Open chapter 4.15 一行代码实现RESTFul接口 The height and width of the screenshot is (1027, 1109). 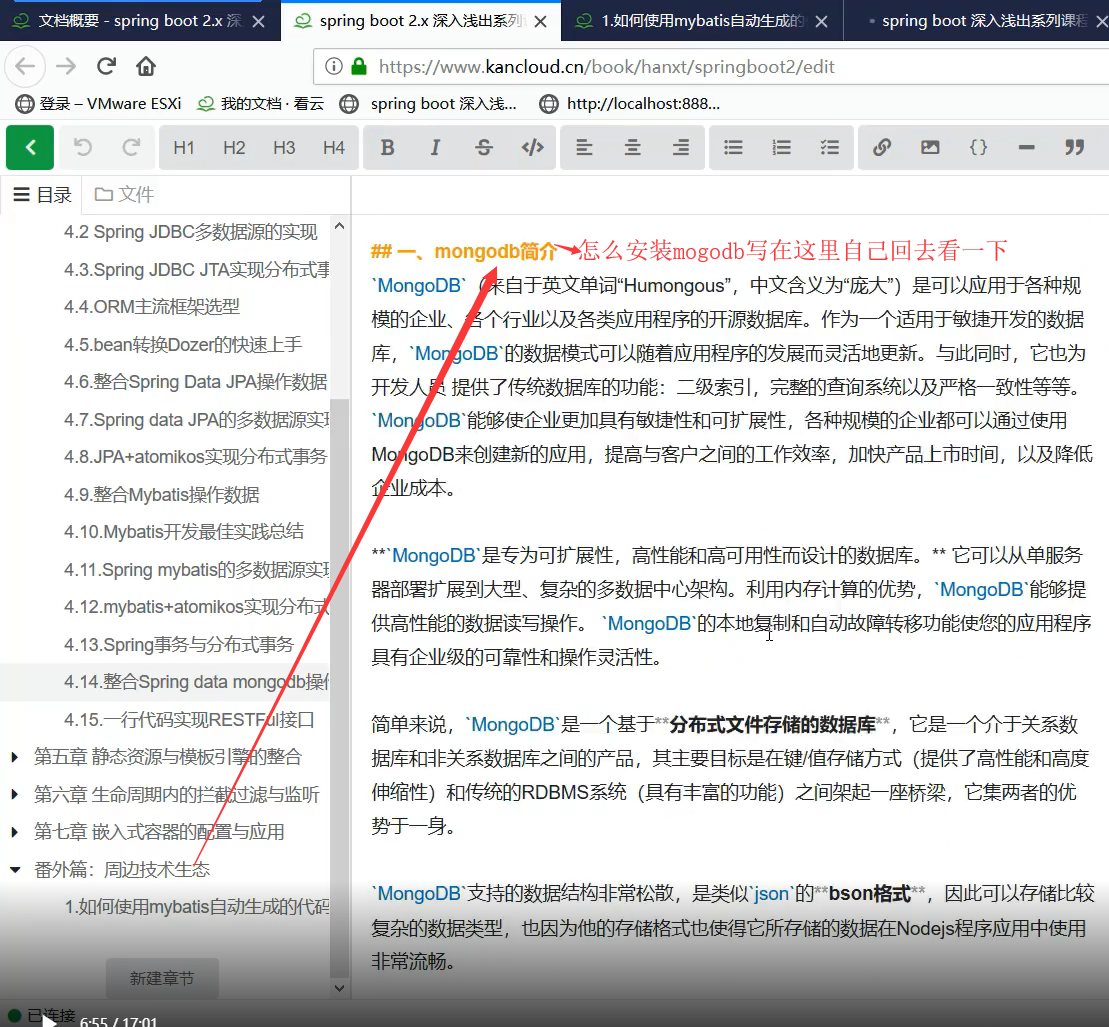[189, 719]
